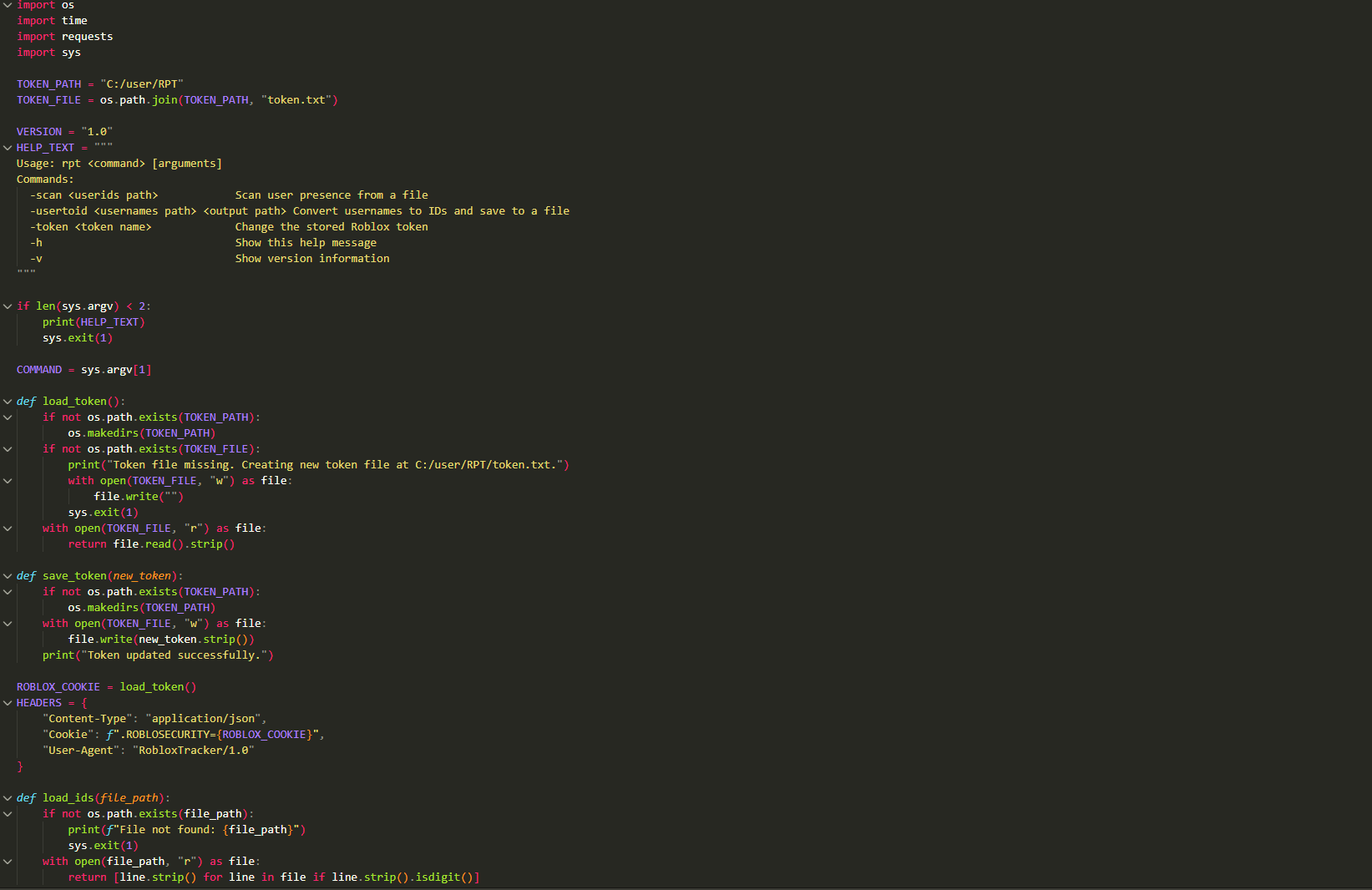Collapse the save_token function definition

pyautogui.click(x=8, y=576)
